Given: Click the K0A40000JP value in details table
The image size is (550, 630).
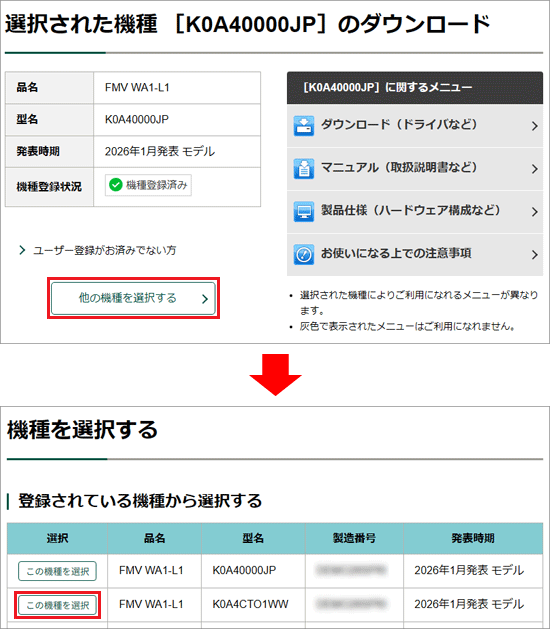Looking at the screenshot, I should pos(137,119).
